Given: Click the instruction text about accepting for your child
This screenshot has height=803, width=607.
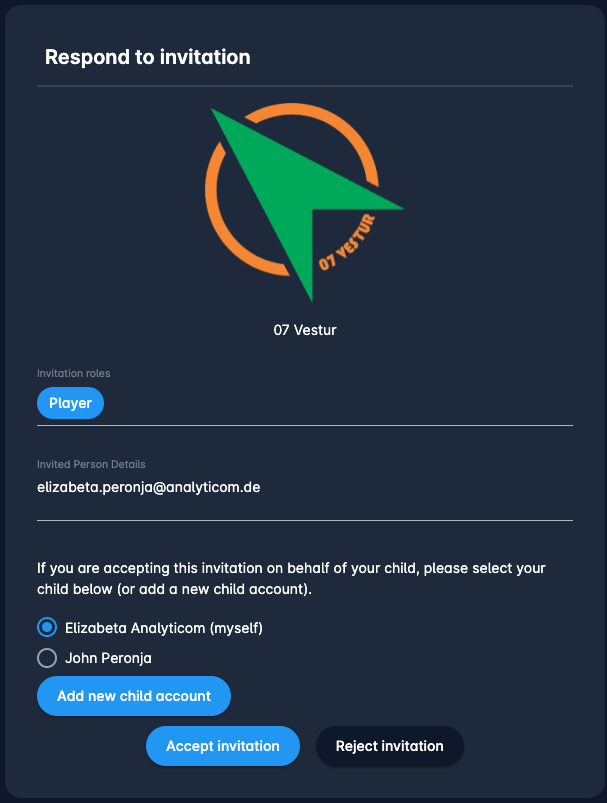Looking at the screenshot, I should click(x=291, y=578).
